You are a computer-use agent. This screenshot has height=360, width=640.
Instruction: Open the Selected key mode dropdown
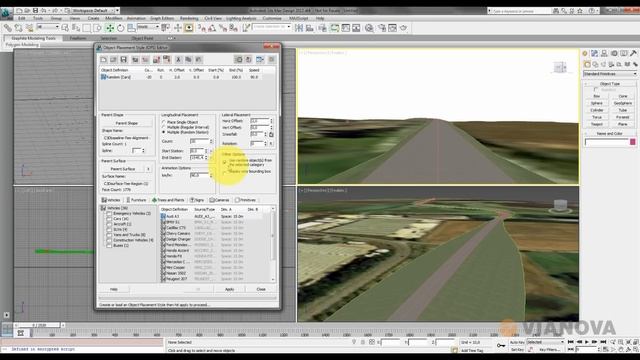[x=545, y=342]
